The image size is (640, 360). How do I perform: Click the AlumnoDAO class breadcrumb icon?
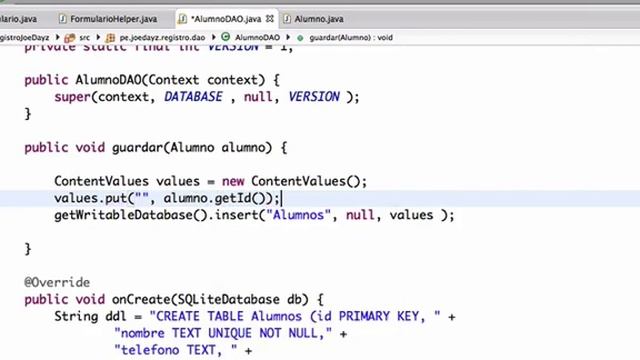coord(225,37)
